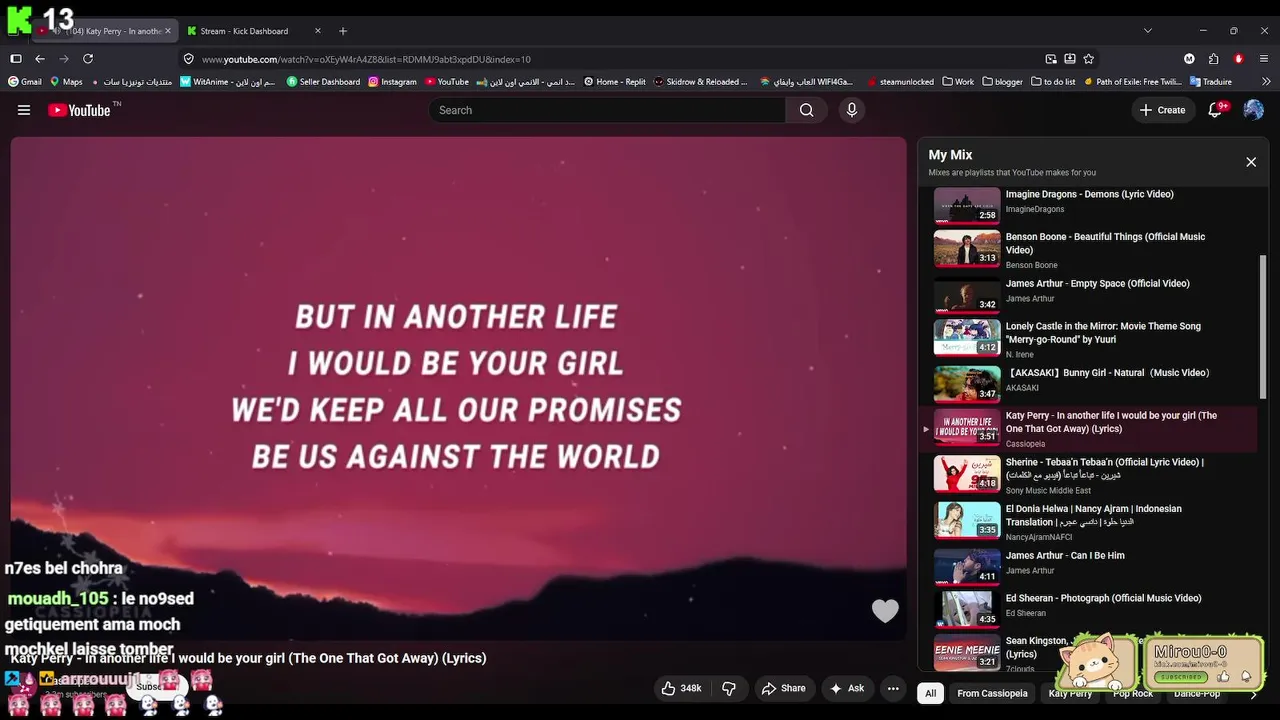The width and height of the screenshot is (1280, 720).
Task: Open the blogger bookmarks folder
Action: [x=1003, y=82]
